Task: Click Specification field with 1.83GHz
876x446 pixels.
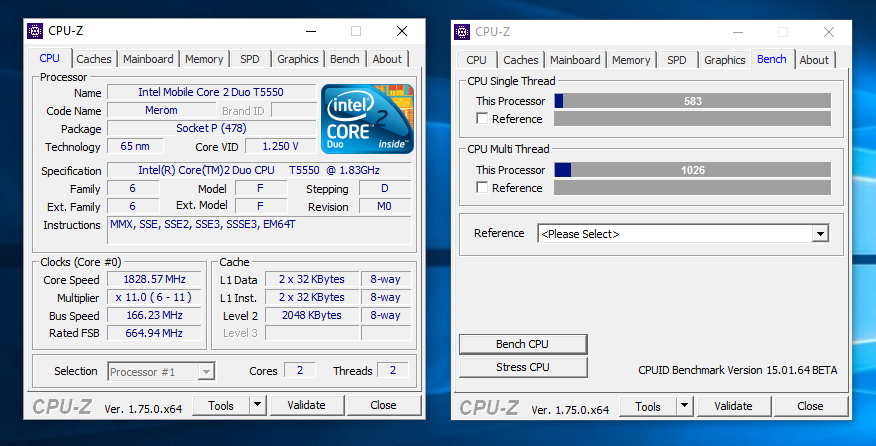Action: tap(259, 170)
